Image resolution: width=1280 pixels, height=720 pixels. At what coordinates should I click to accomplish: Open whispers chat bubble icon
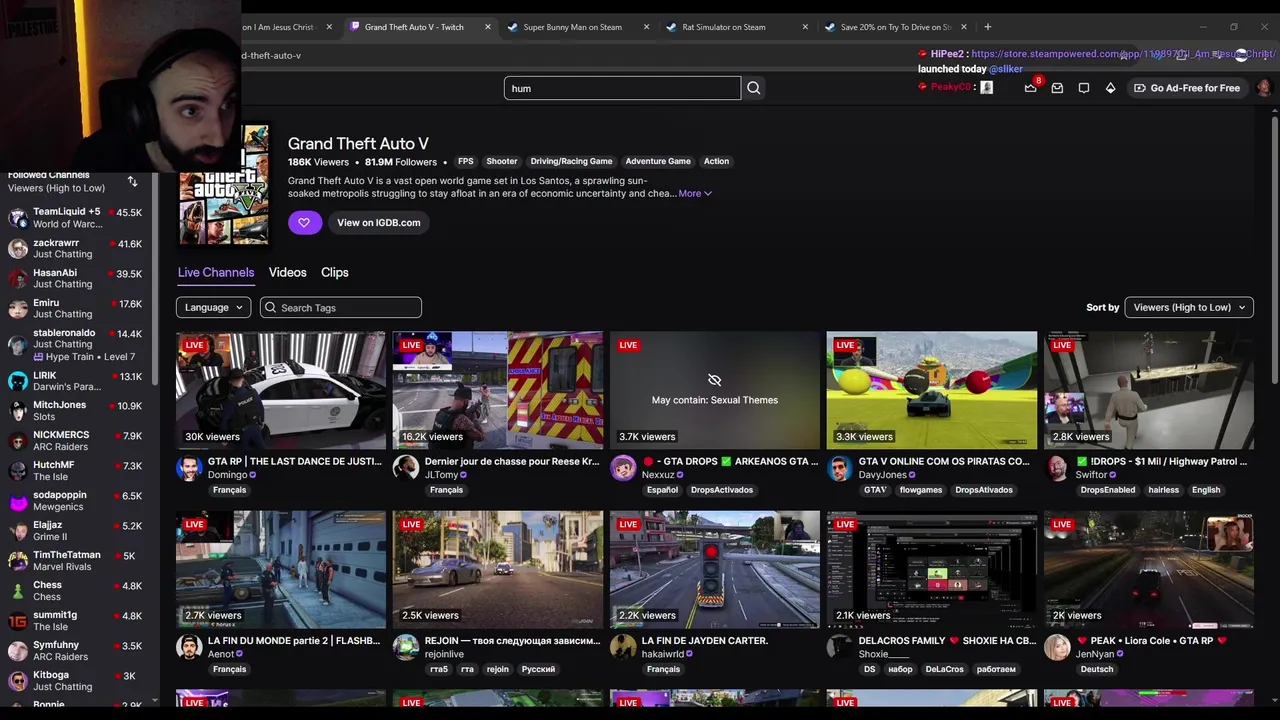[x=1084, y=88]
